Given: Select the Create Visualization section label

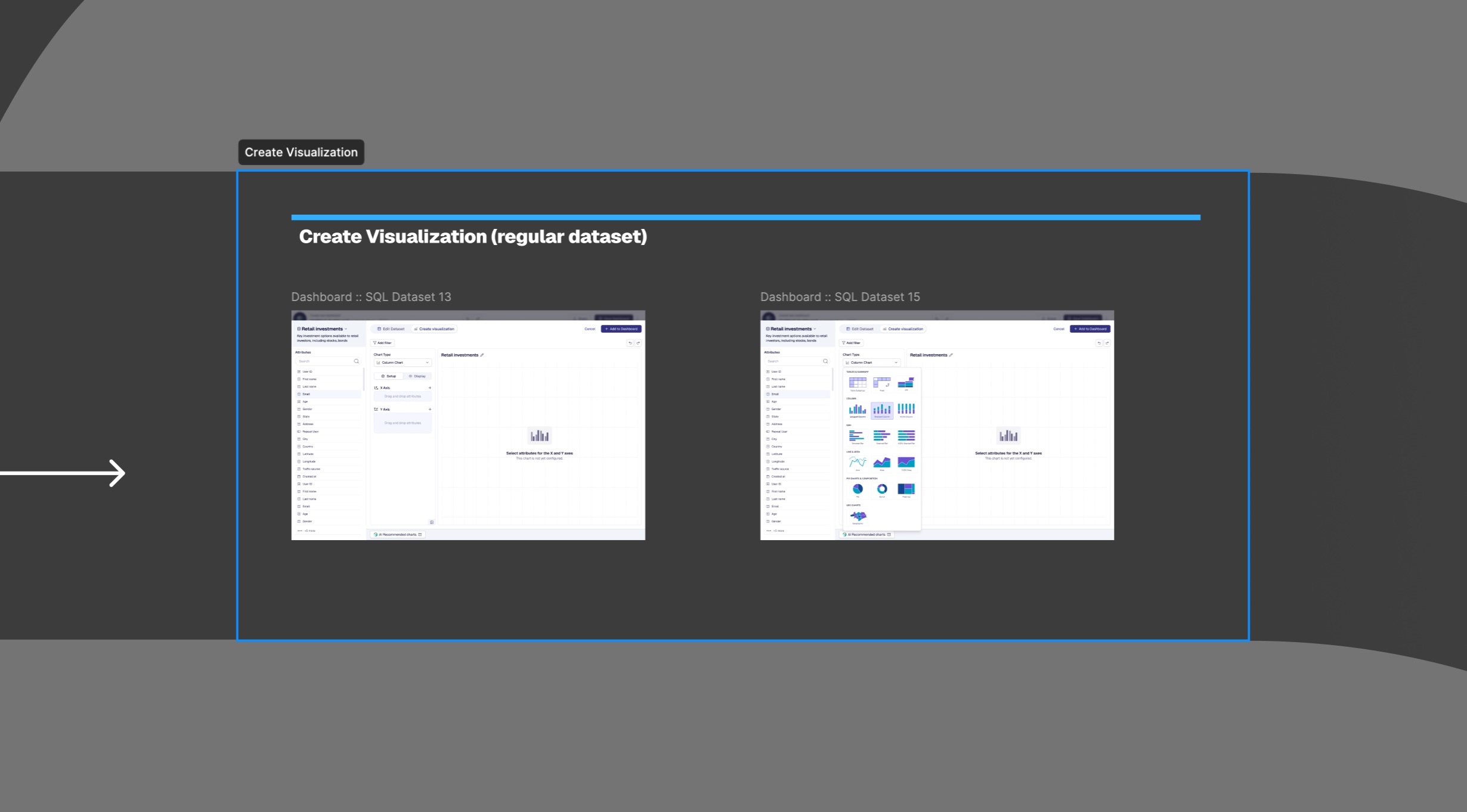Looking at the screenshot, I should click(301, 152).
